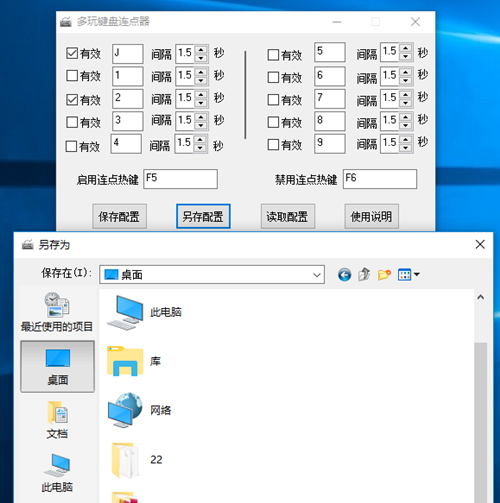500x503 pixels.
Task: Select 最近使用的项目 in the places sidebar
Action: [x=57, y=312]
